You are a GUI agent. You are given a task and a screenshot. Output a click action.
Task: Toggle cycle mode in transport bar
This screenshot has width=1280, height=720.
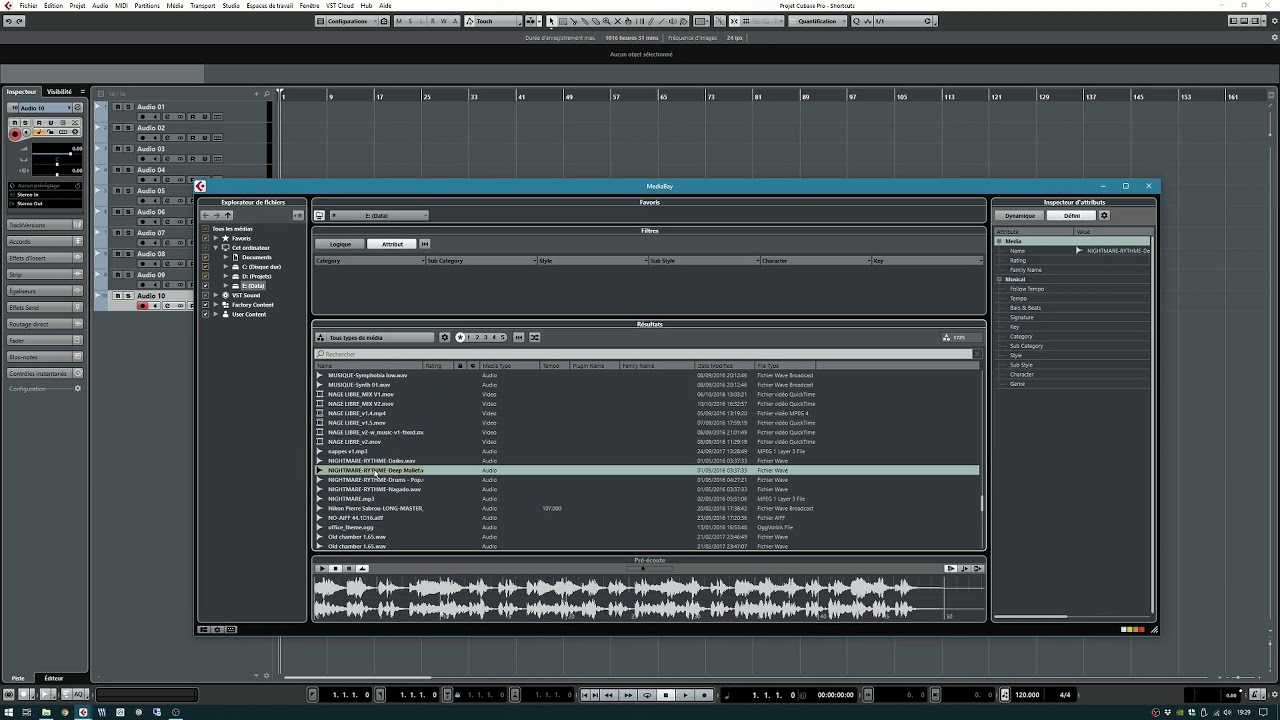pyautogui.click(x=647, y=695)
